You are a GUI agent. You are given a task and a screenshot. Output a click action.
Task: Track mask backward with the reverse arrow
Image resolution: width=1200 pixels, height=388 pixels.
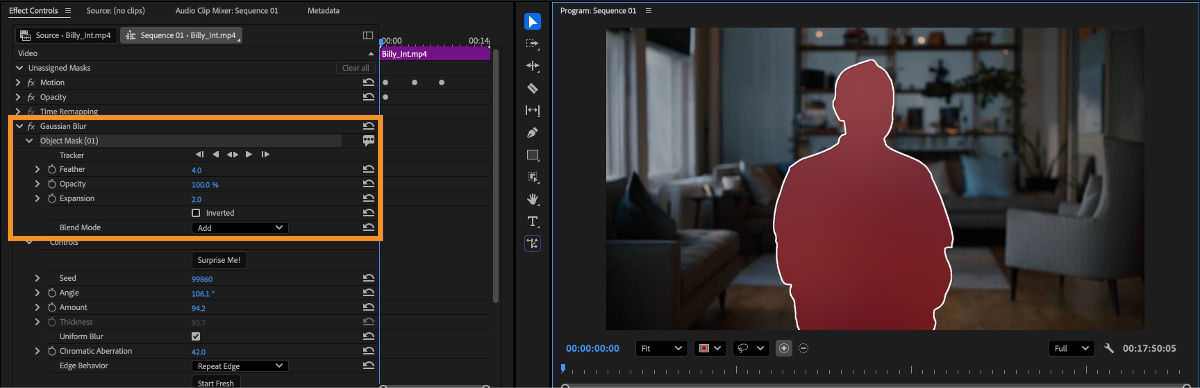215,154
